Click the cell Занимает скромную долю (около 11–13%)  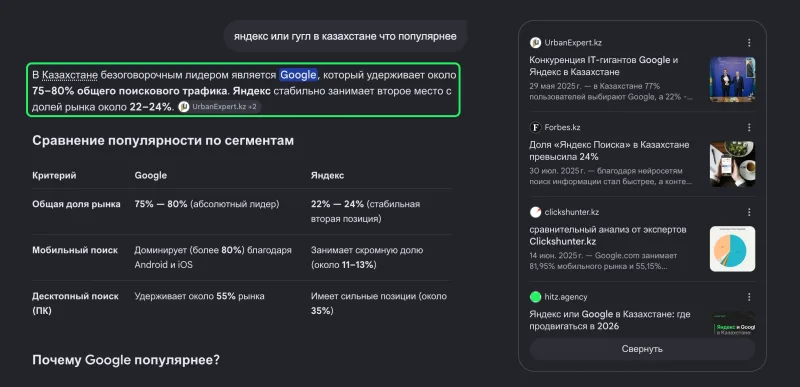(x=367, y=257)
